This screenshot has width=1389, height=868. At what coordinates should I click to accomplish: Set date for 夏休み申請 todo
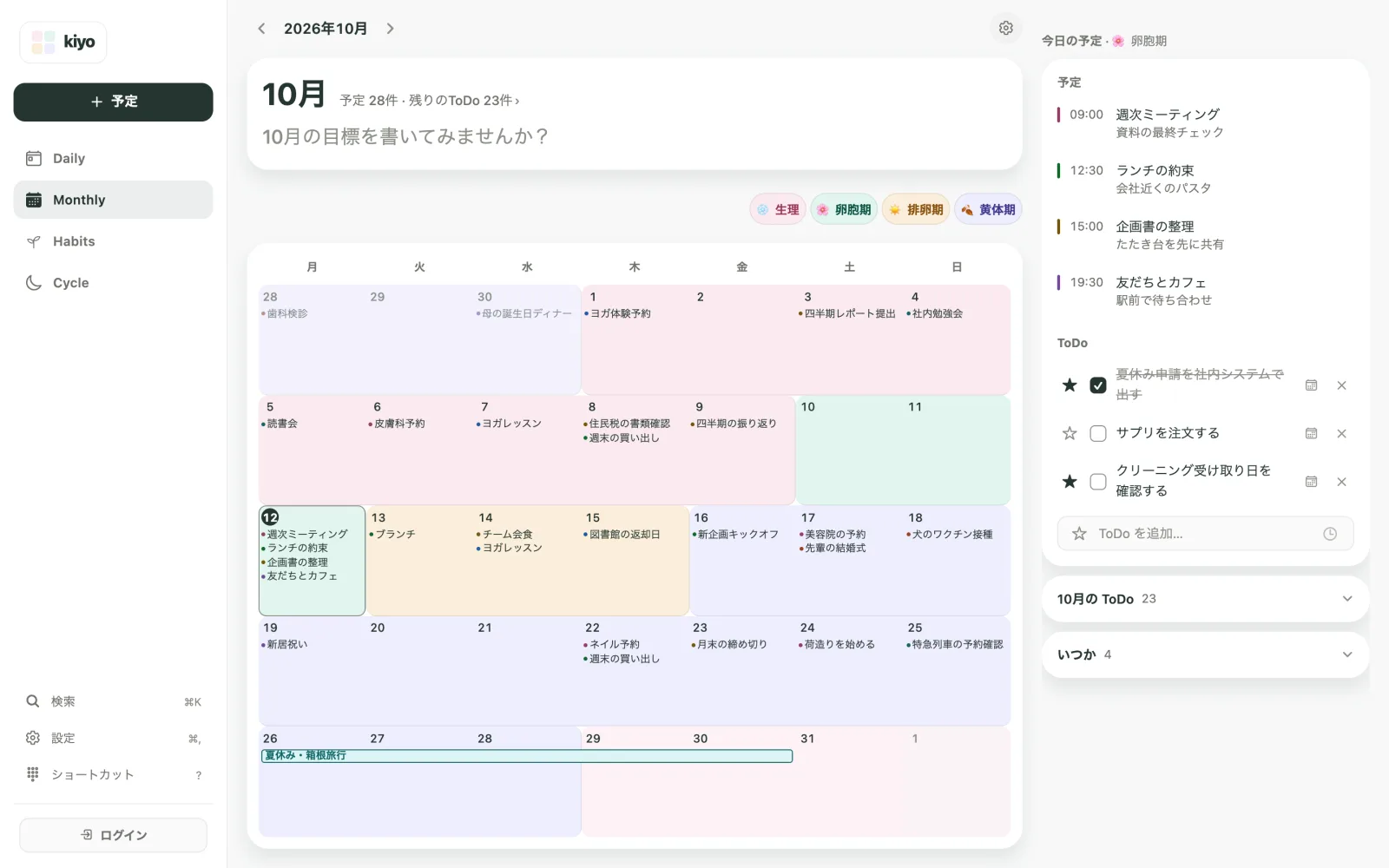tap(1311, 385)
